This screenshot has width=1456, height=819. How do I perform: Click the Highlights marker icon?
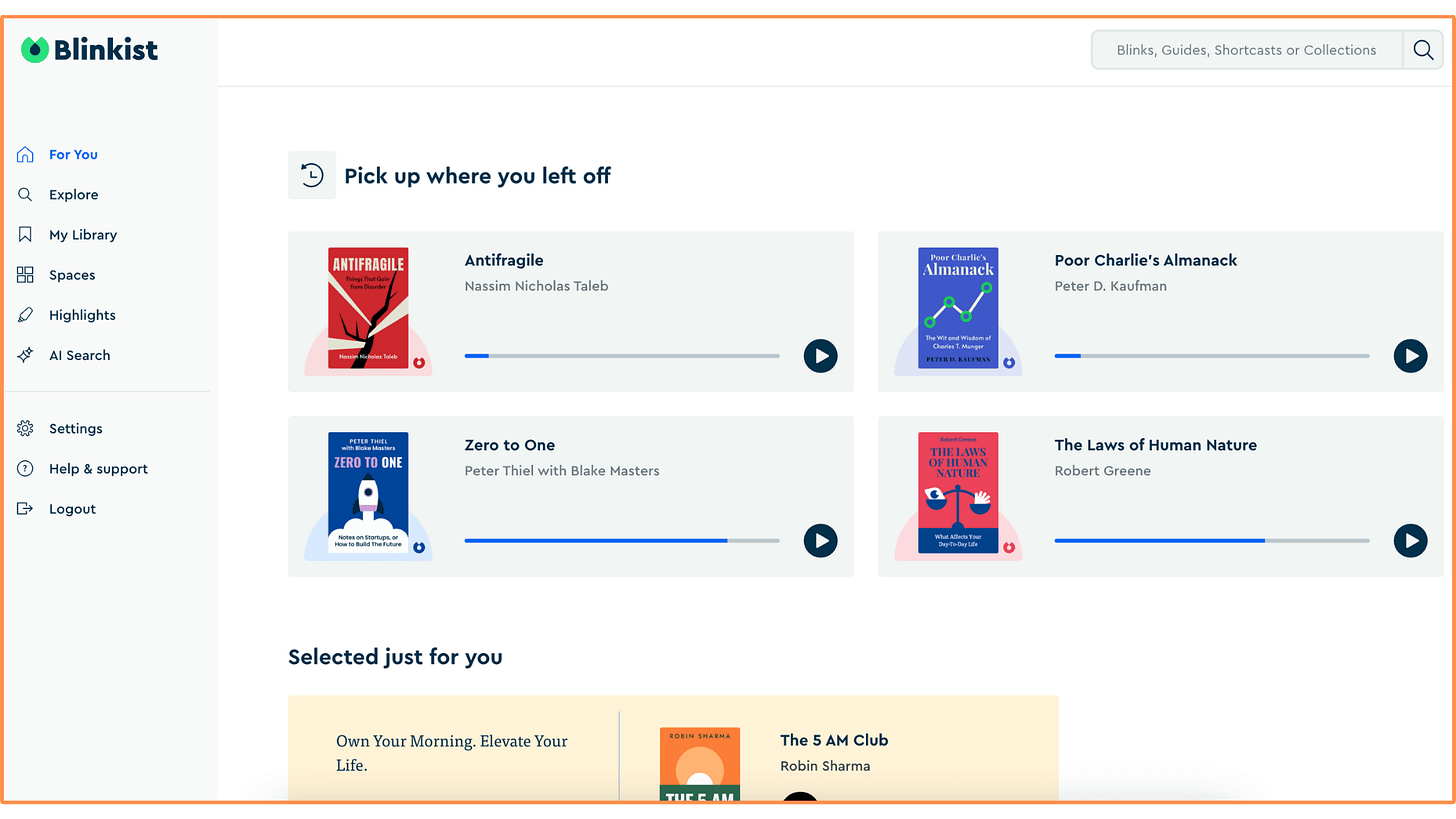[x=26, y=314]
